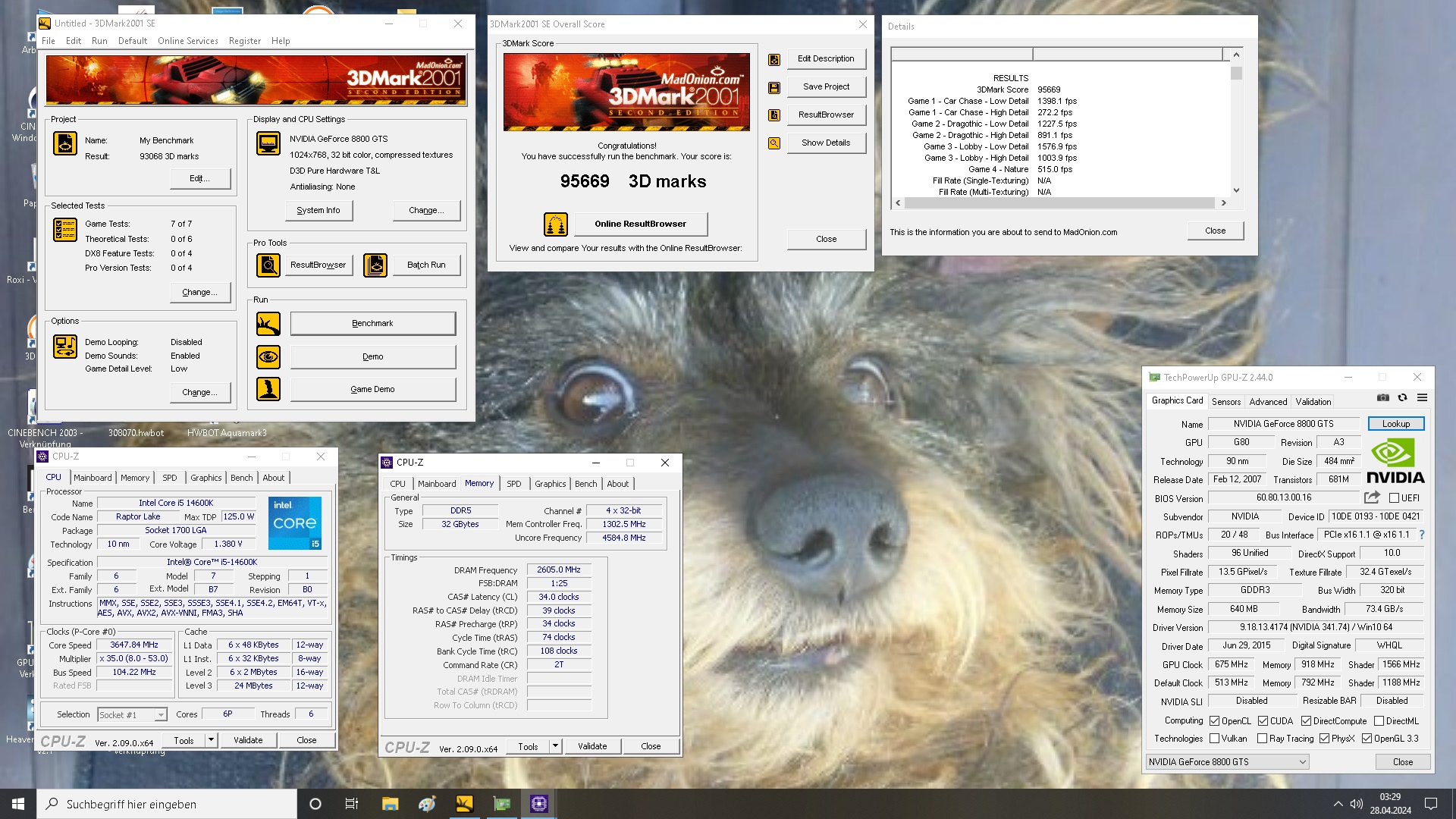This screenshot has height=819, width=1456.
Task: Show hidden system tray icons chevron
Action: point(1338,804)
